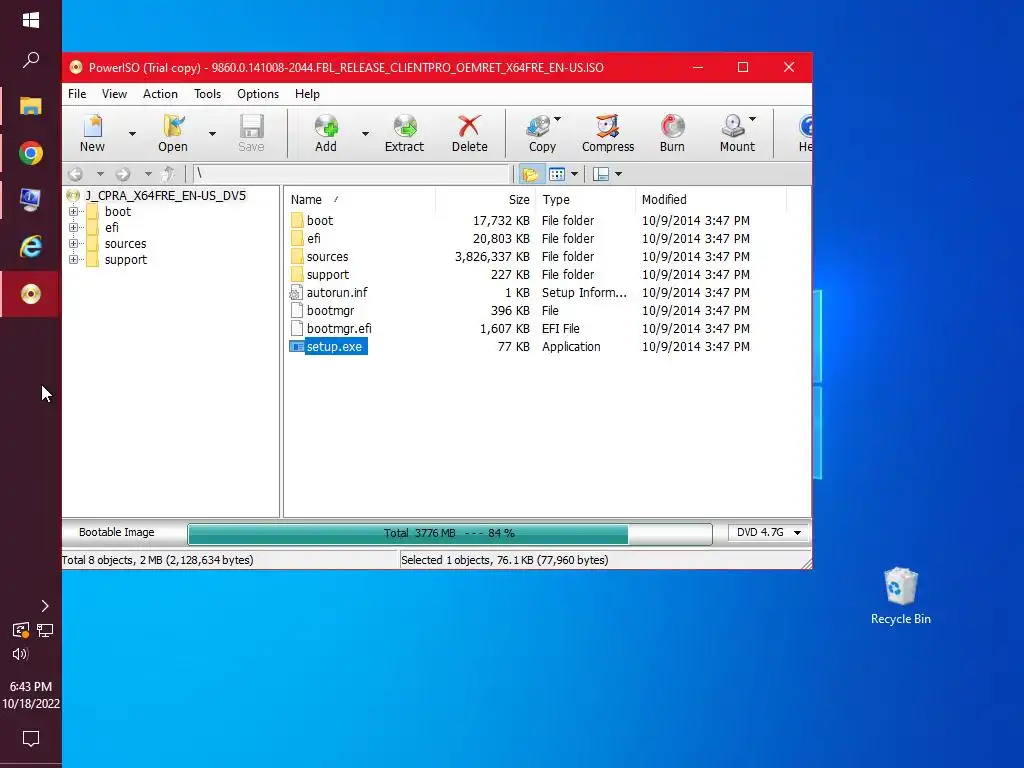Click the Burn toolbar icon

tap(672, 133)
